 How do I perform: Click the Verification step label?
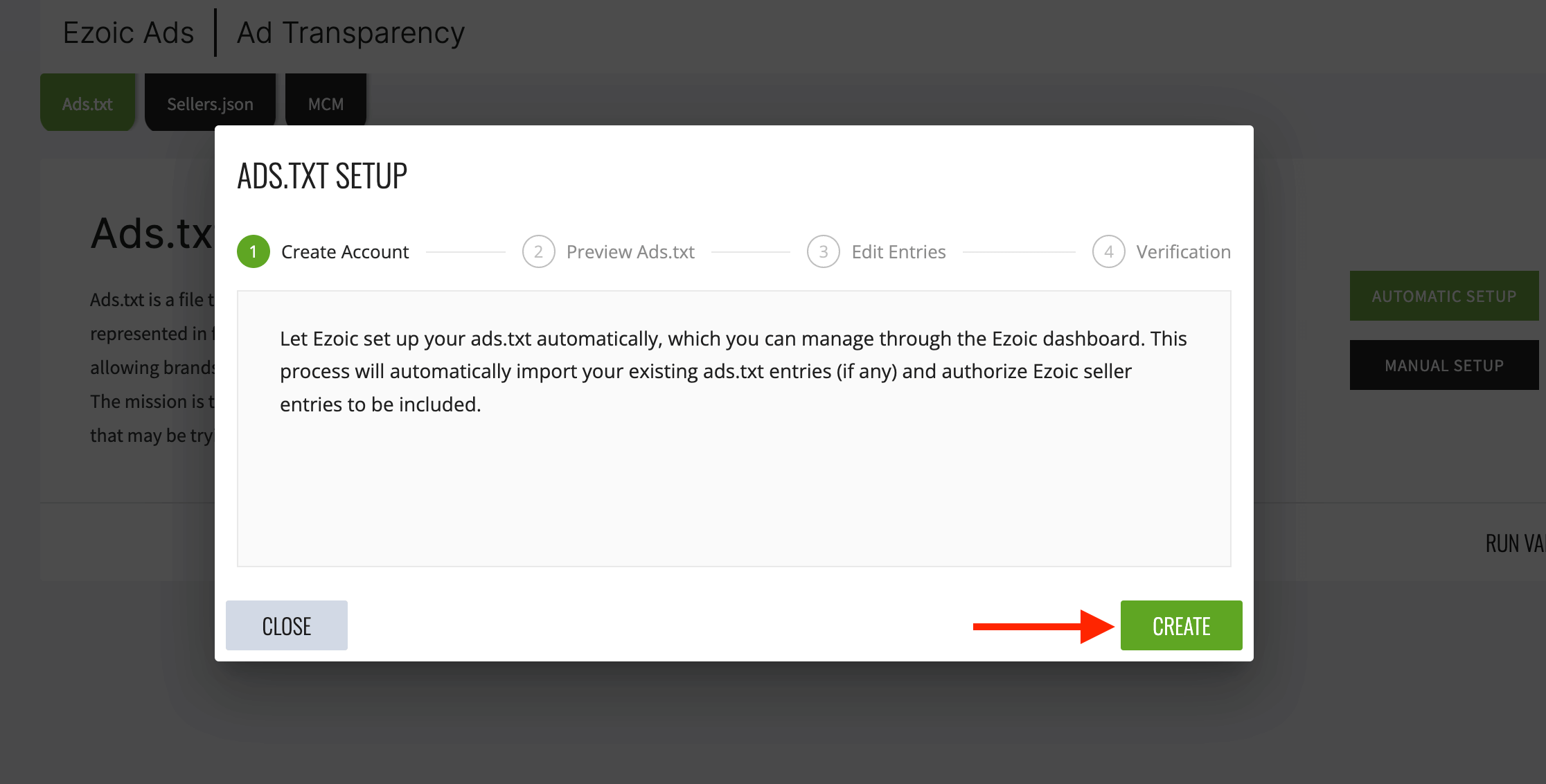pos(1184,251)
